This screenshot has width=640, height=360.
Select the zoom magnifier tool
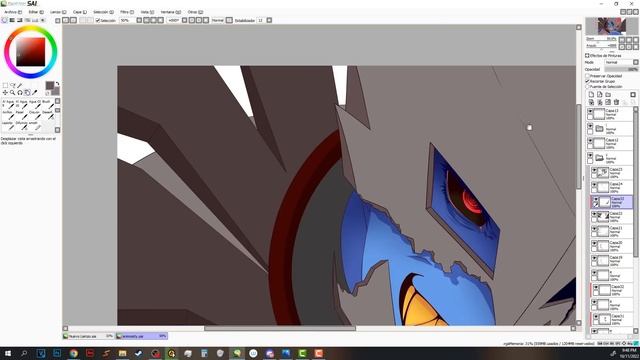(13, 93)
